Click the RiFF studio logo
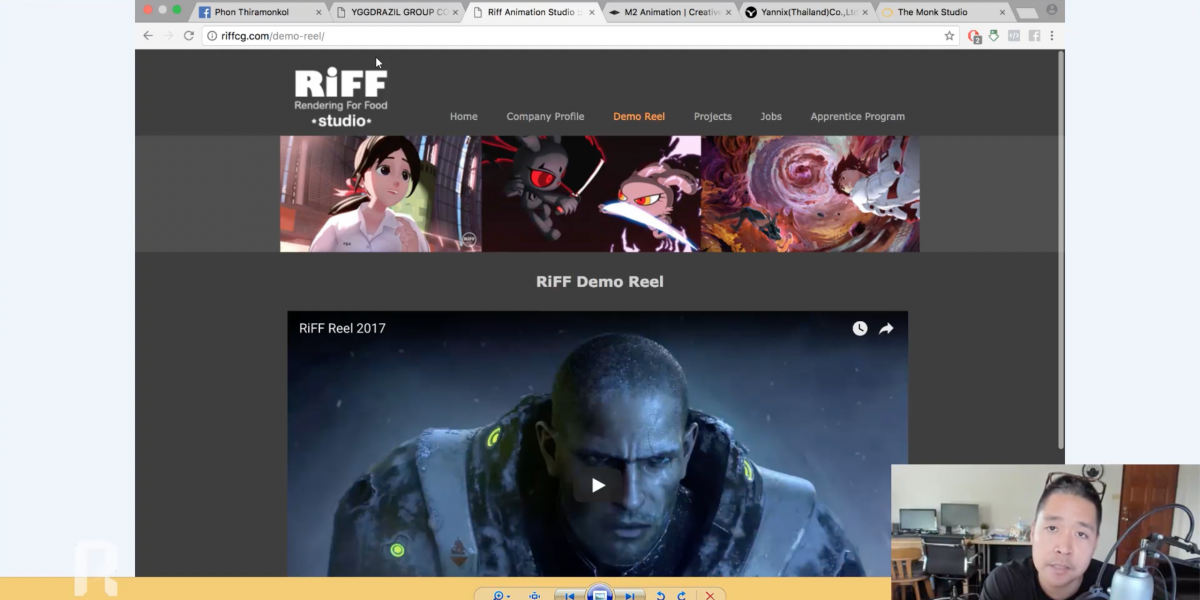This screenshot has width=1200, height=600. pyautogui.click(x=341, y=96)
